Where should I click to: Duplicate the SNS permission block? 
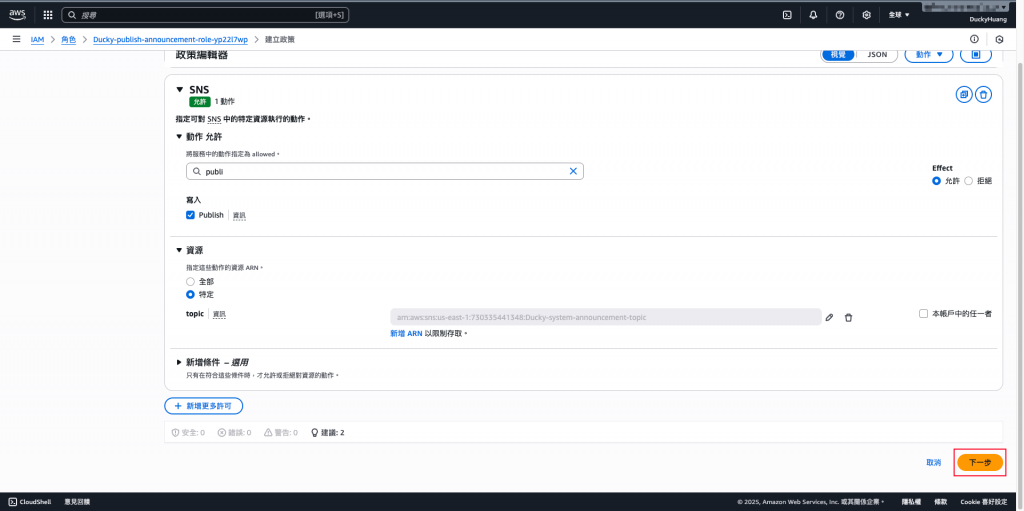[963, 95]
